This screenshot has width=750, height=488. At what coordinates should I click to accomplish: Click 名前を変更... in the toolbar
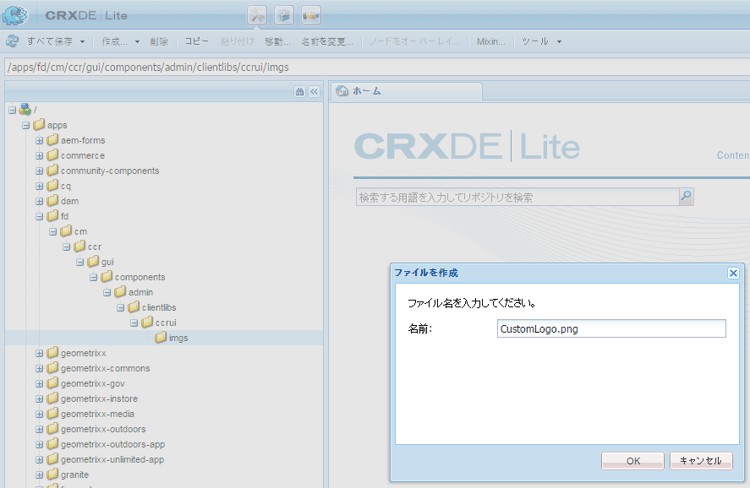pos(327,42)
